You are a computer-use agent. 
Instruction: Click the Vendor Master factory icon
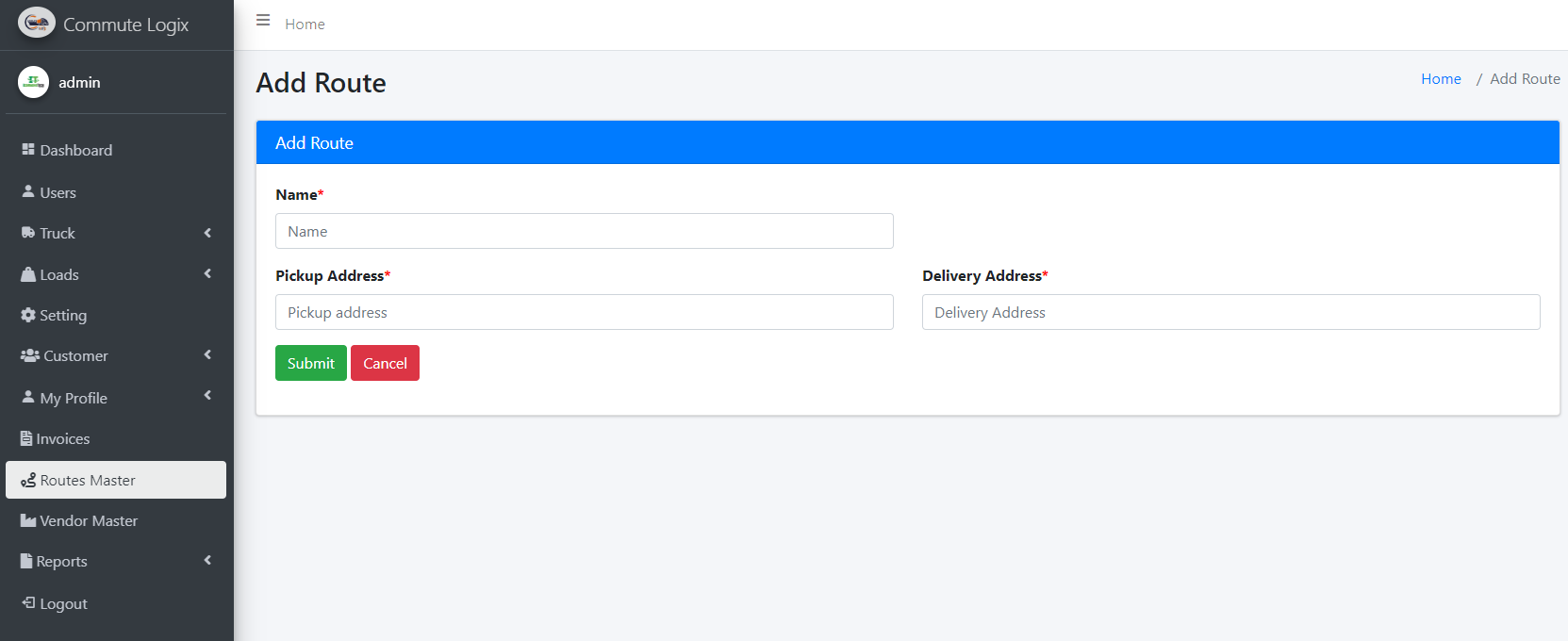coord(28,520)
